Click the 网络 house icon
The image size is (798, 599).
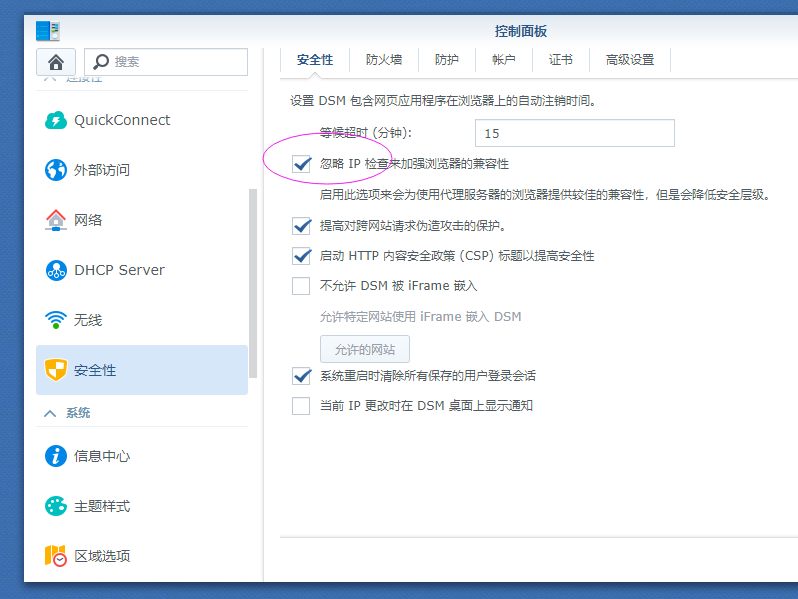pos(56,220)
